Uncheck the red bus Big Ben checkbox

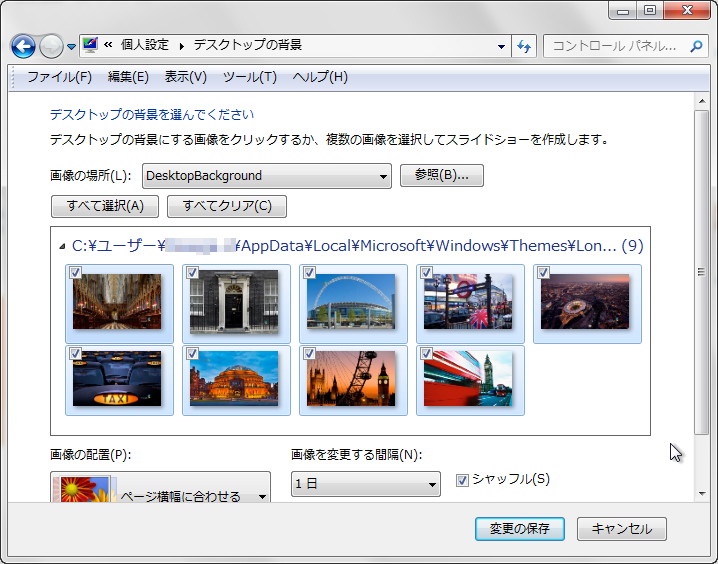coord(426,354)
